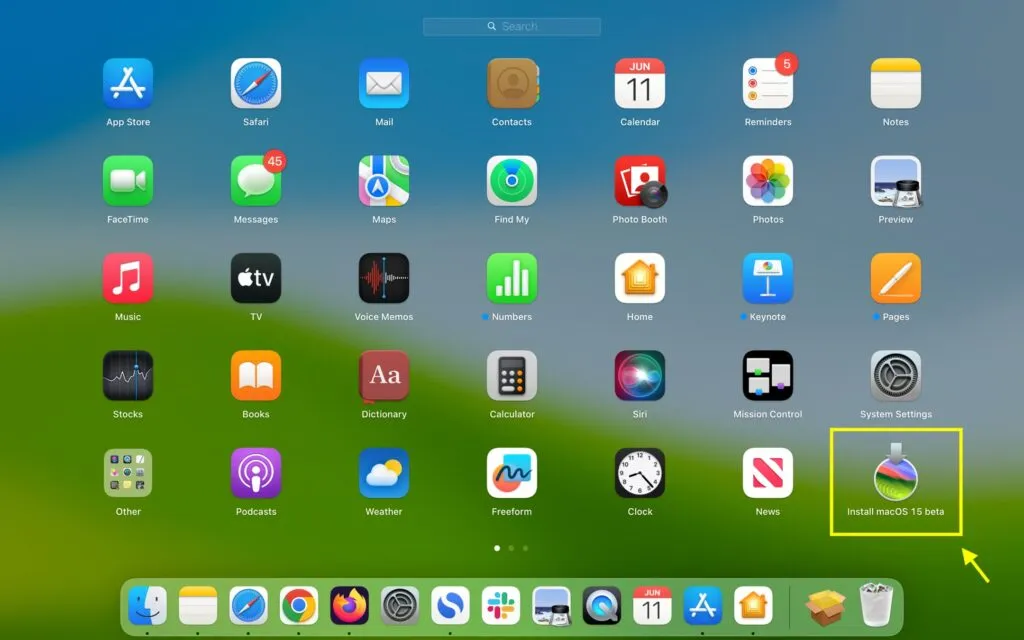Open the Trash in the Dock
1024x640 pixels.
[x=876, y=605]
